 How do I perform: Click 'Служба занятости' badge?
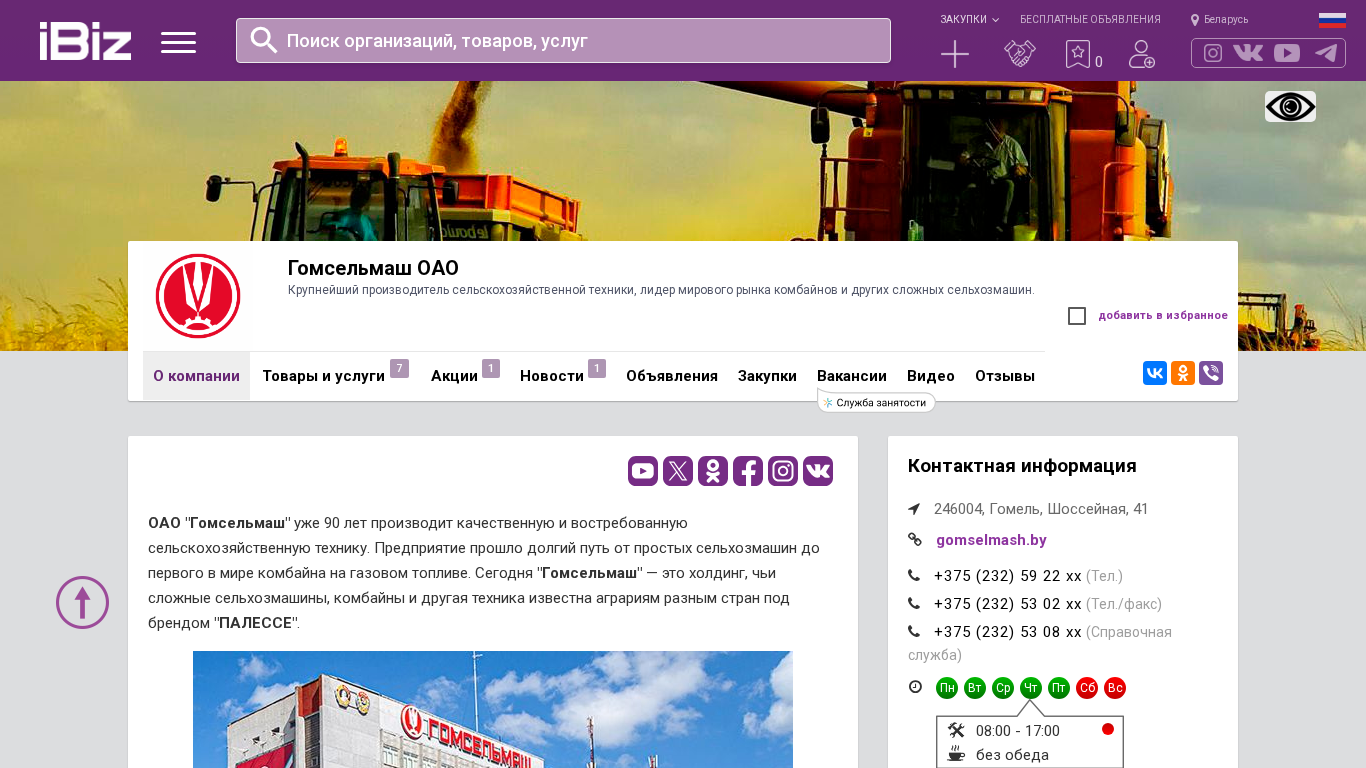(x=876, y=402)
